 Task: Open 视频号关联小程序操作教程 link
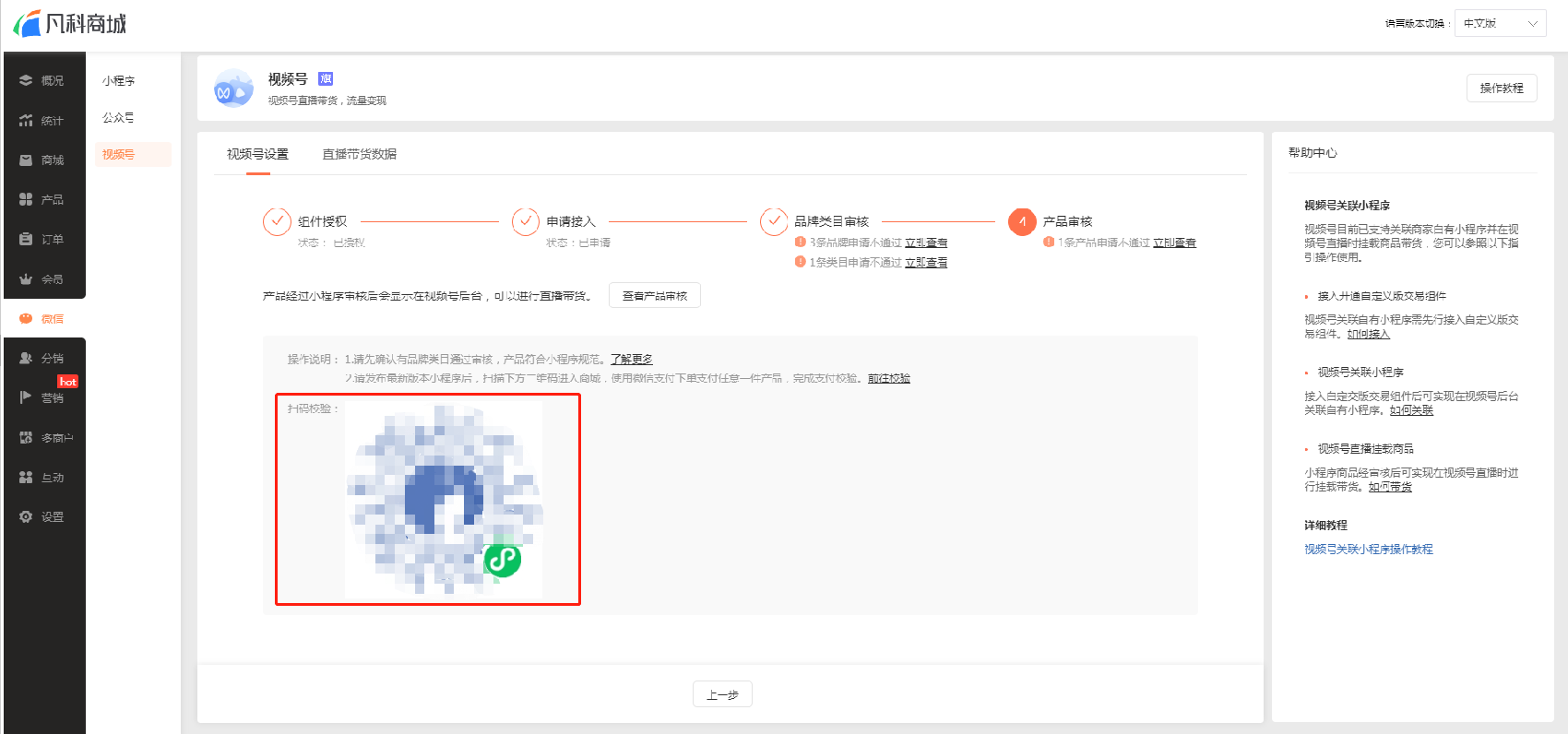point(1369,549)
